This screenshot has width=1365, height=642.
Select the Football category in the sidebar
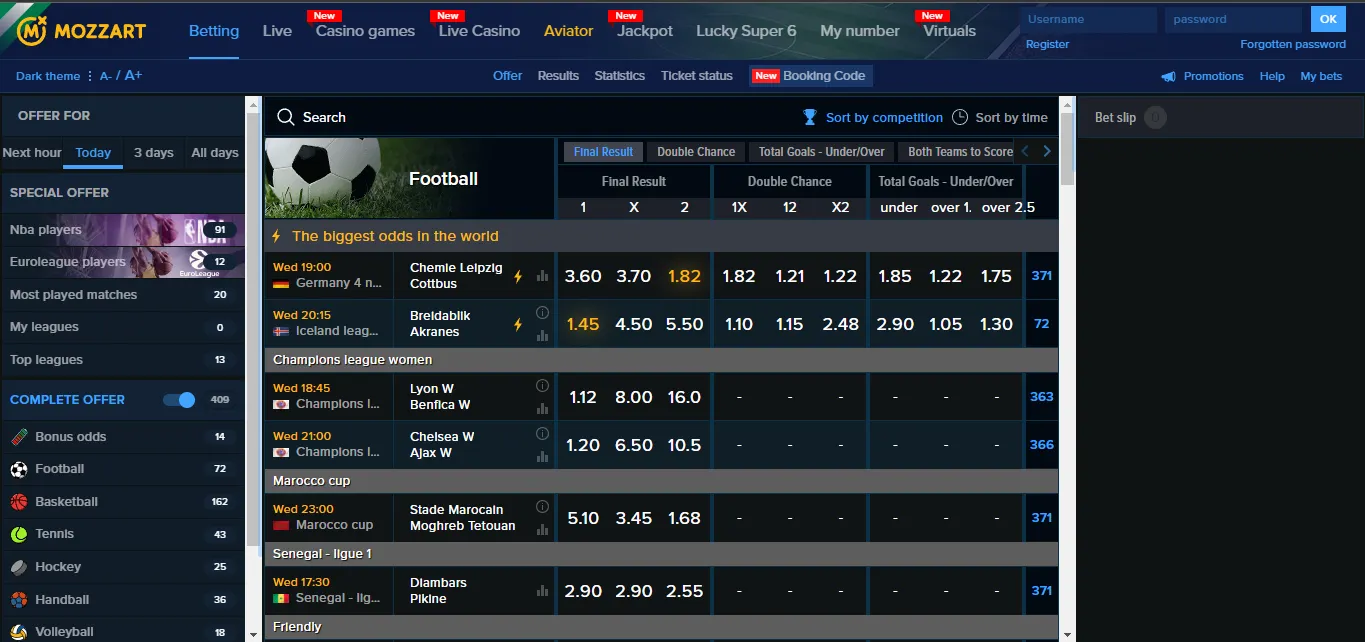pos(60,468)
